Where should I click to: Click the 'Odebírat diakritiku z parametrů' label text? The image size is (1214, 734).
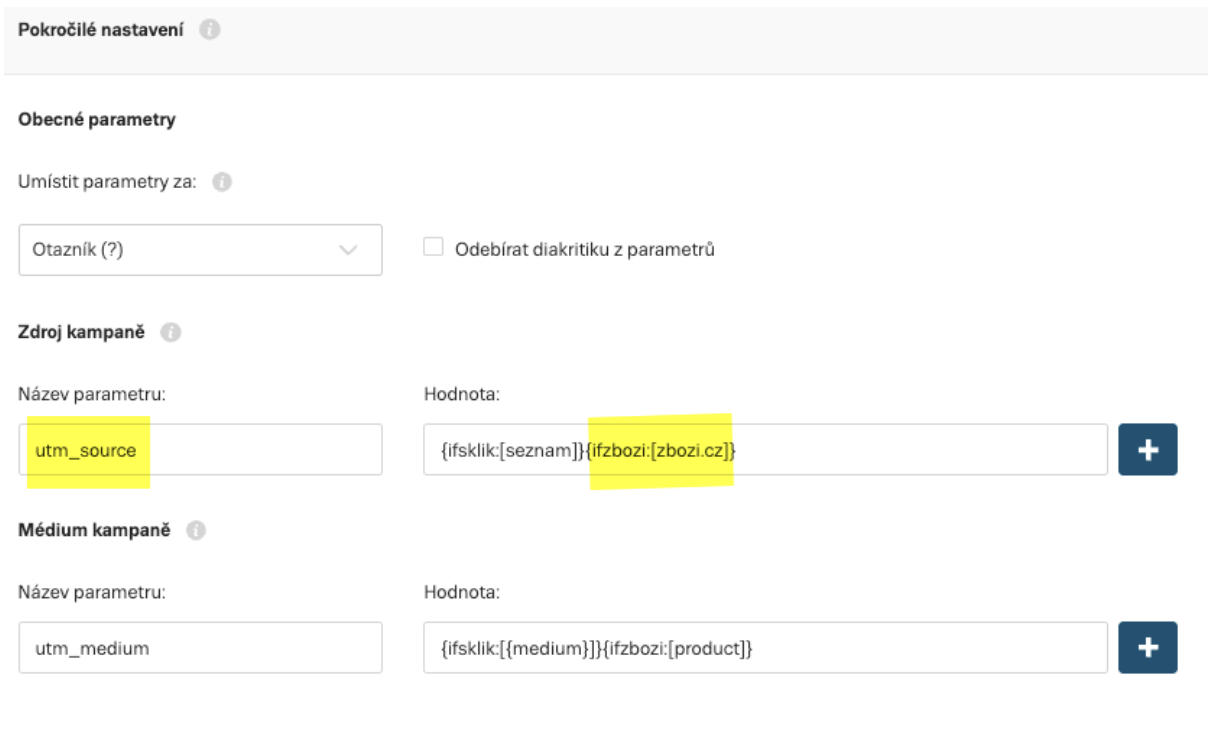click(584, 250)
